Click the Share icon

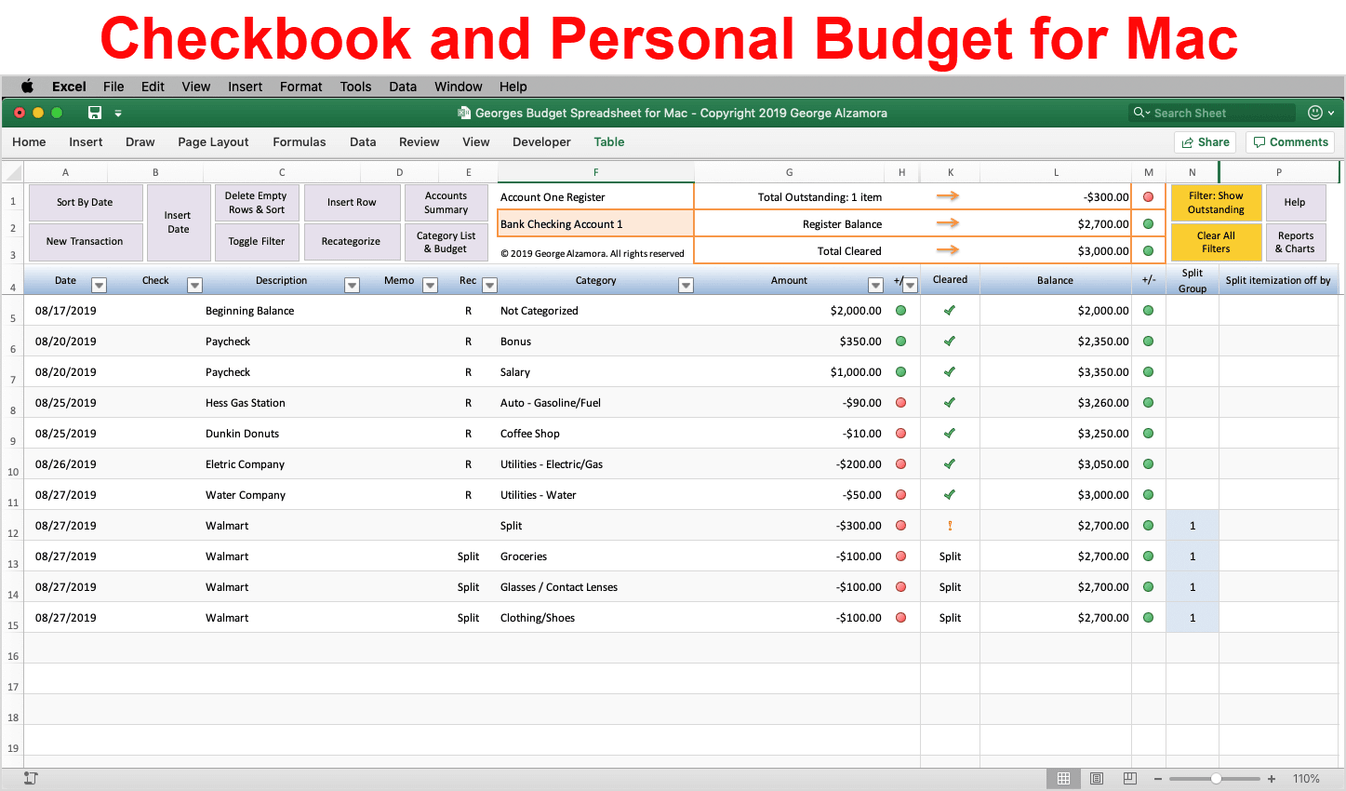tap(1205, 142)
